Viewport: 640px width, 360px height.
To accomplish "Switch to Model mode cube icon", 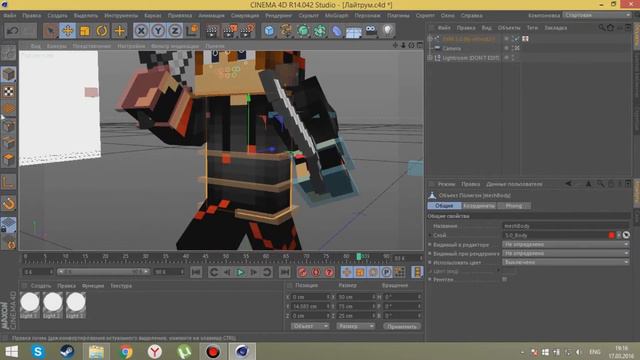I will [x=8, y=74].
